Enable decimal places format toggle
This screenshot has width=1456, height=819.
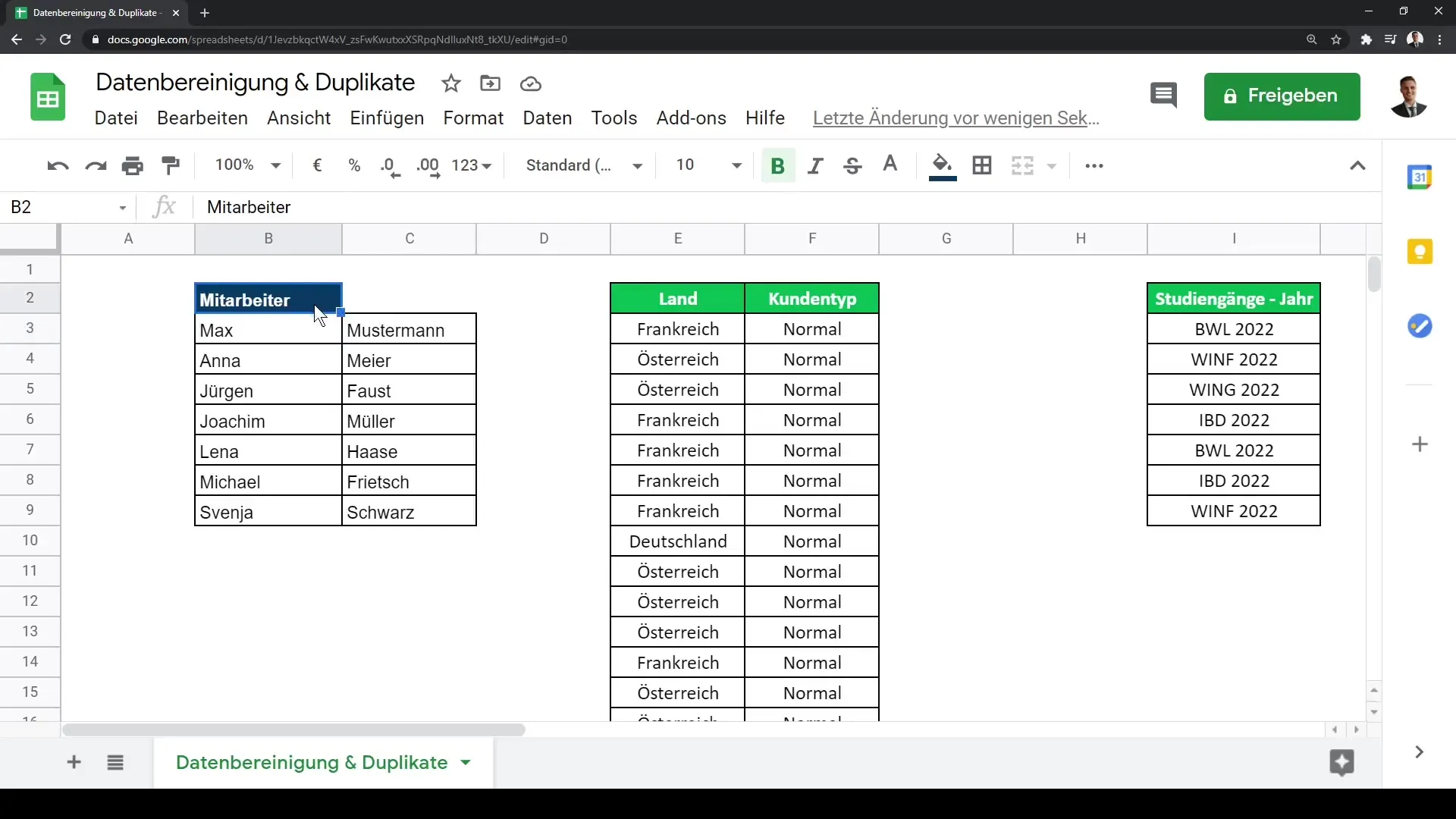coord(428,165)
